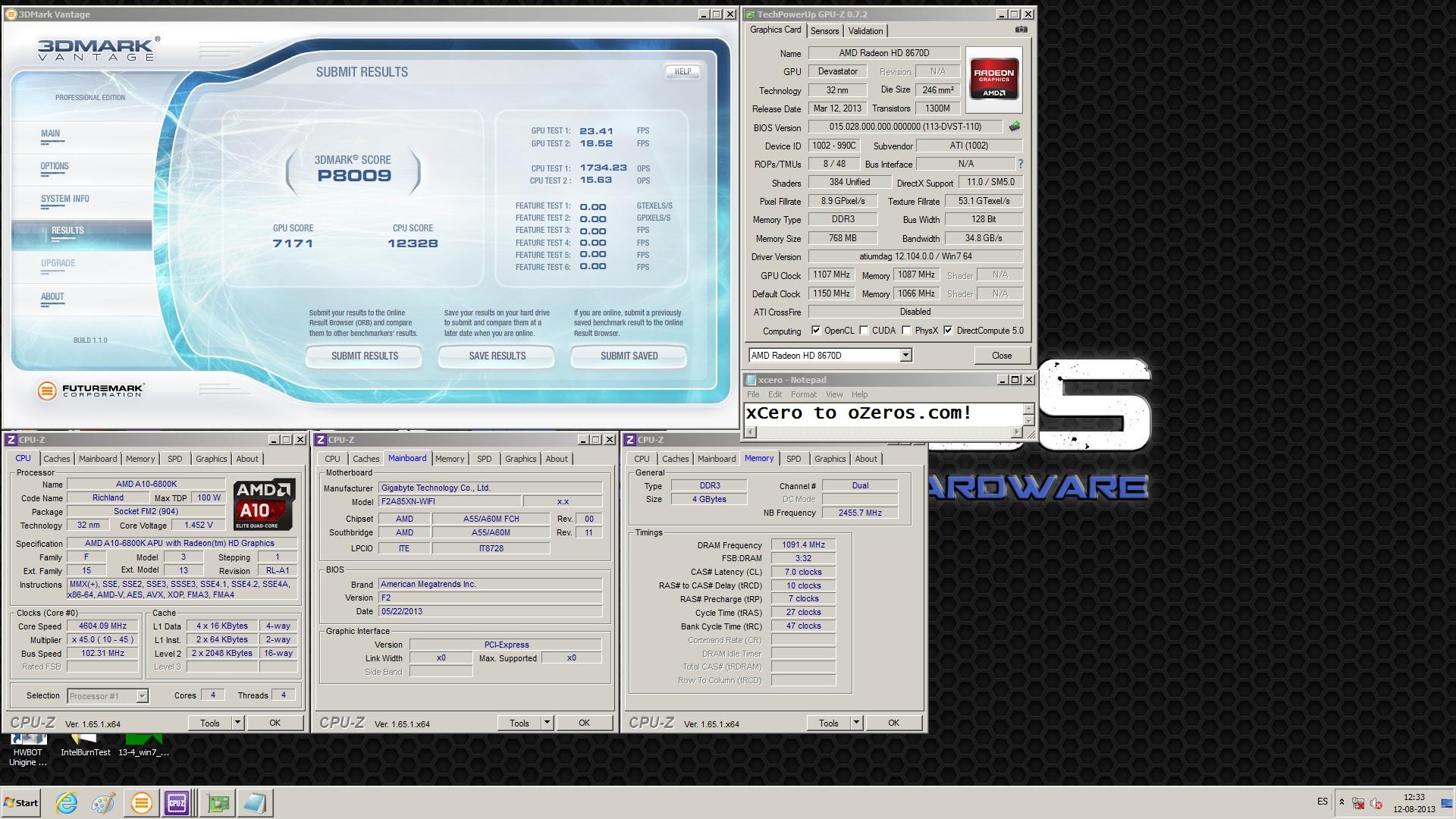Image resolution: width=1456 pixels, height=819 pixels.
Task: Click the Bus Interface question mark icon
Action: tap(1020, 164)
